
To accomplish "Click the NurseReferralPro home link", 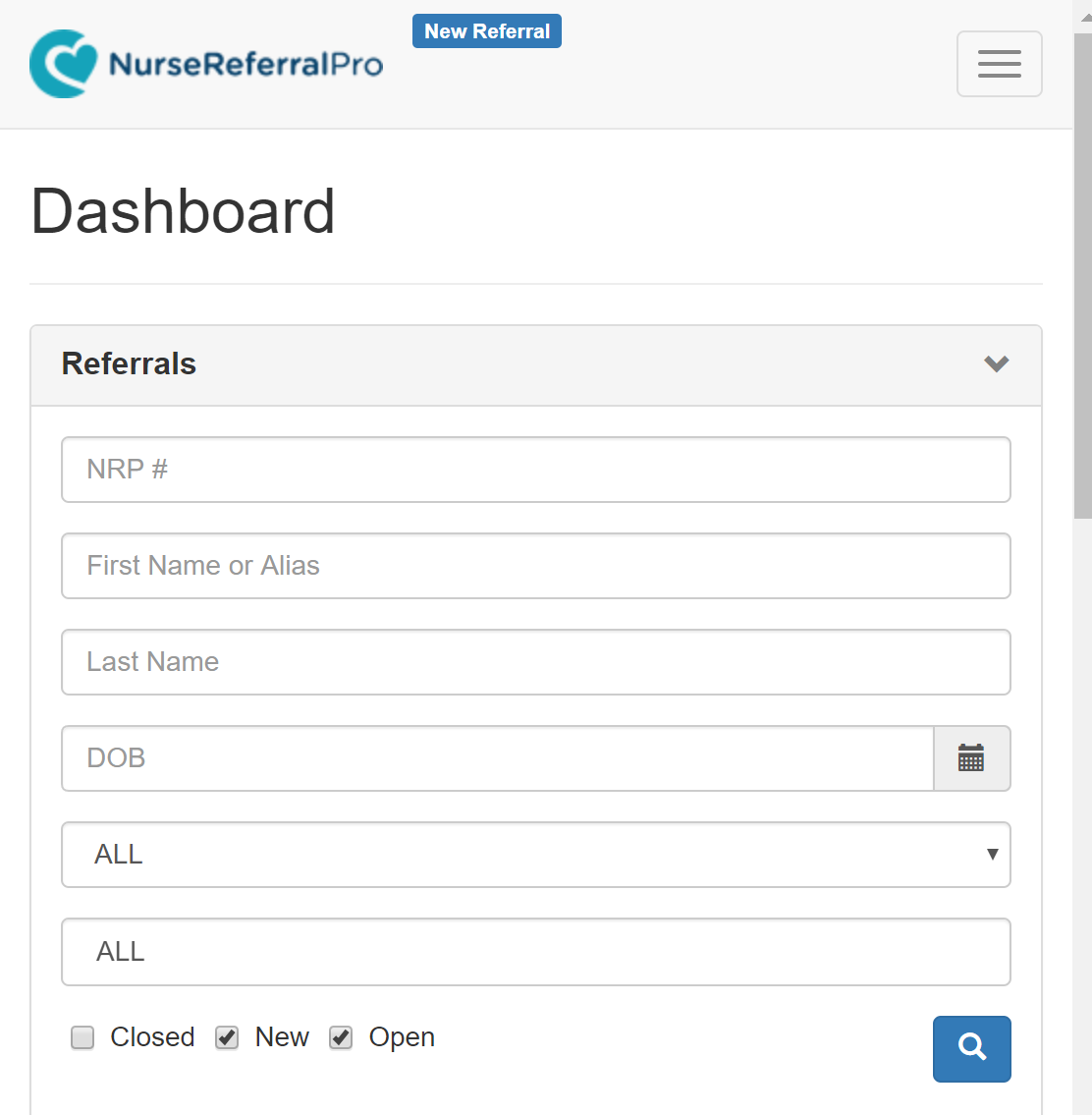I will pyautogui.click(x=205, y=63).
